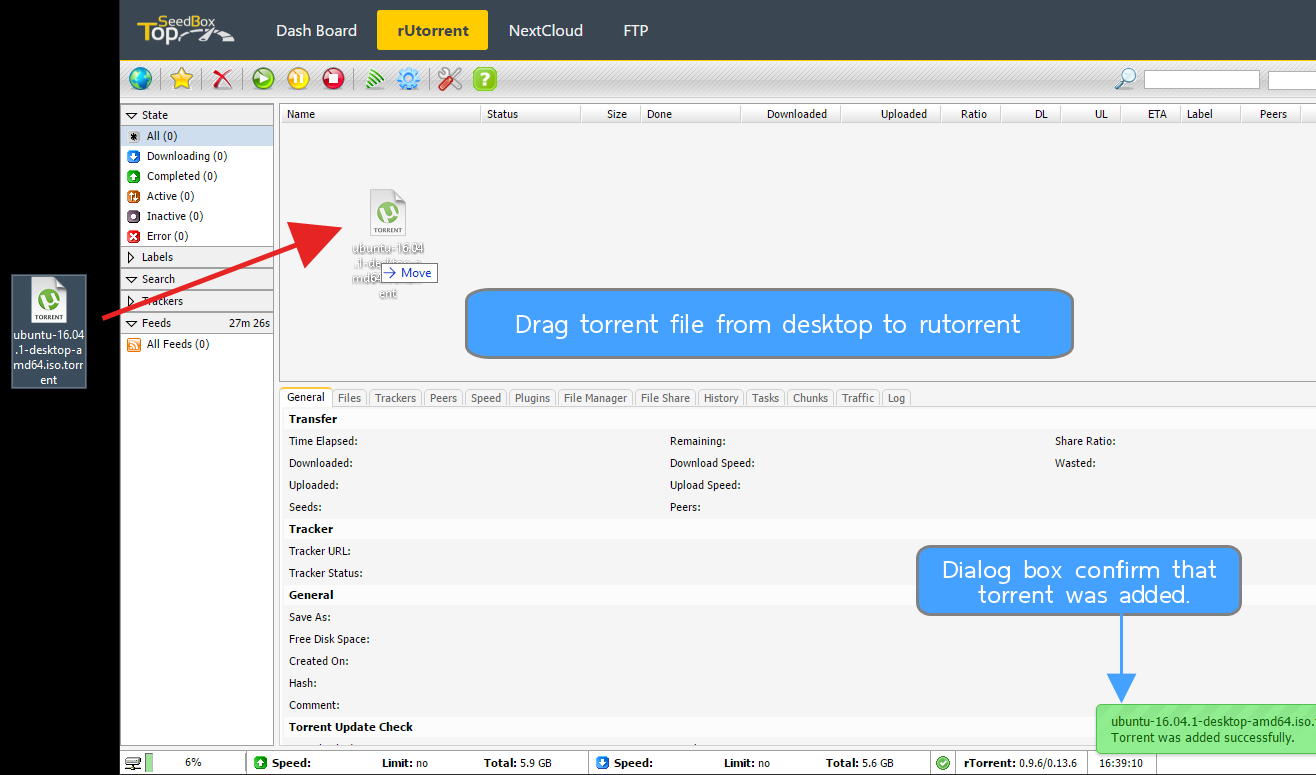Image resolution: width=1316 pixels, height=775 pixels.
Task: Click the globe Add Torrent icon
Action: coord(141,79)
